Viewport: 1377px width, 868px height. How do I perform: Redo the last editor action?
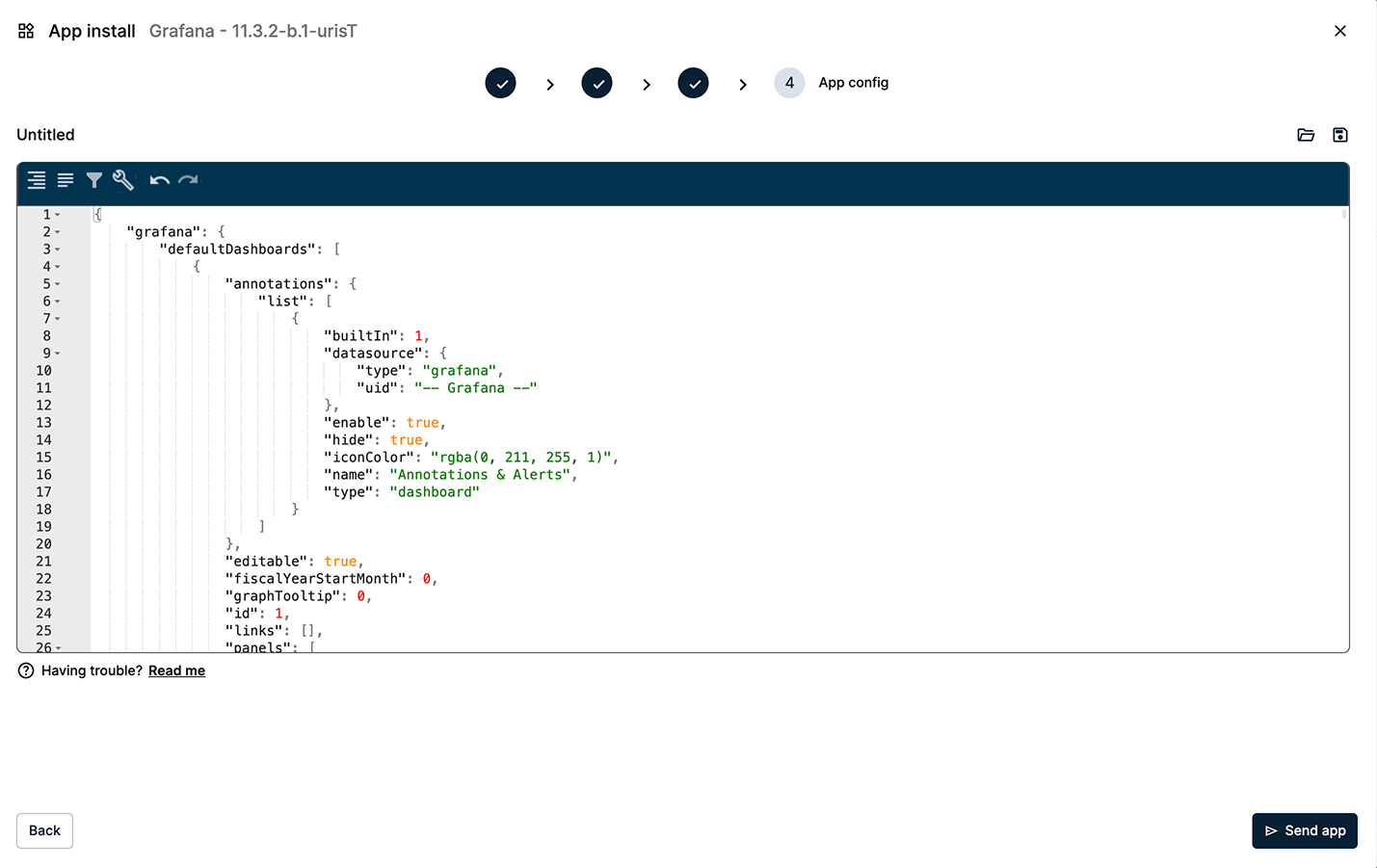[x=189, y=180]
